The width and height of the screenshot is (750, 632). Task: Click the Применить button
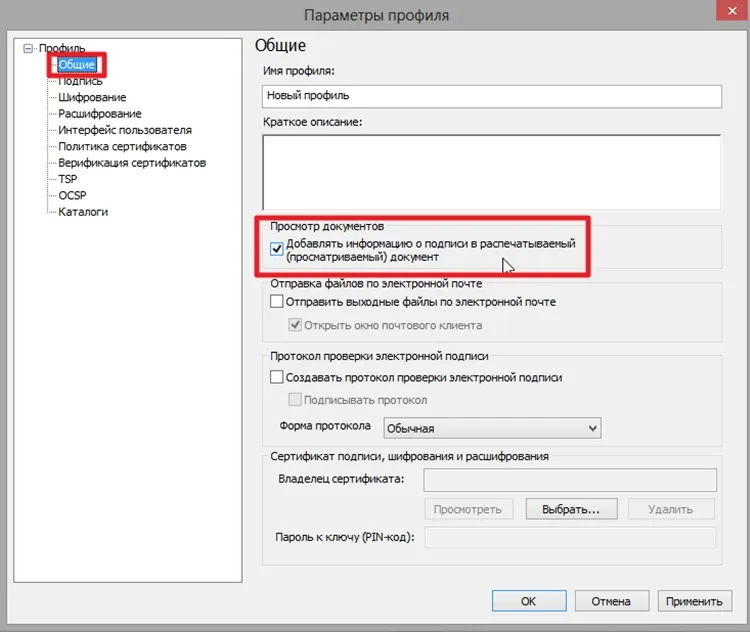point(694,601)
